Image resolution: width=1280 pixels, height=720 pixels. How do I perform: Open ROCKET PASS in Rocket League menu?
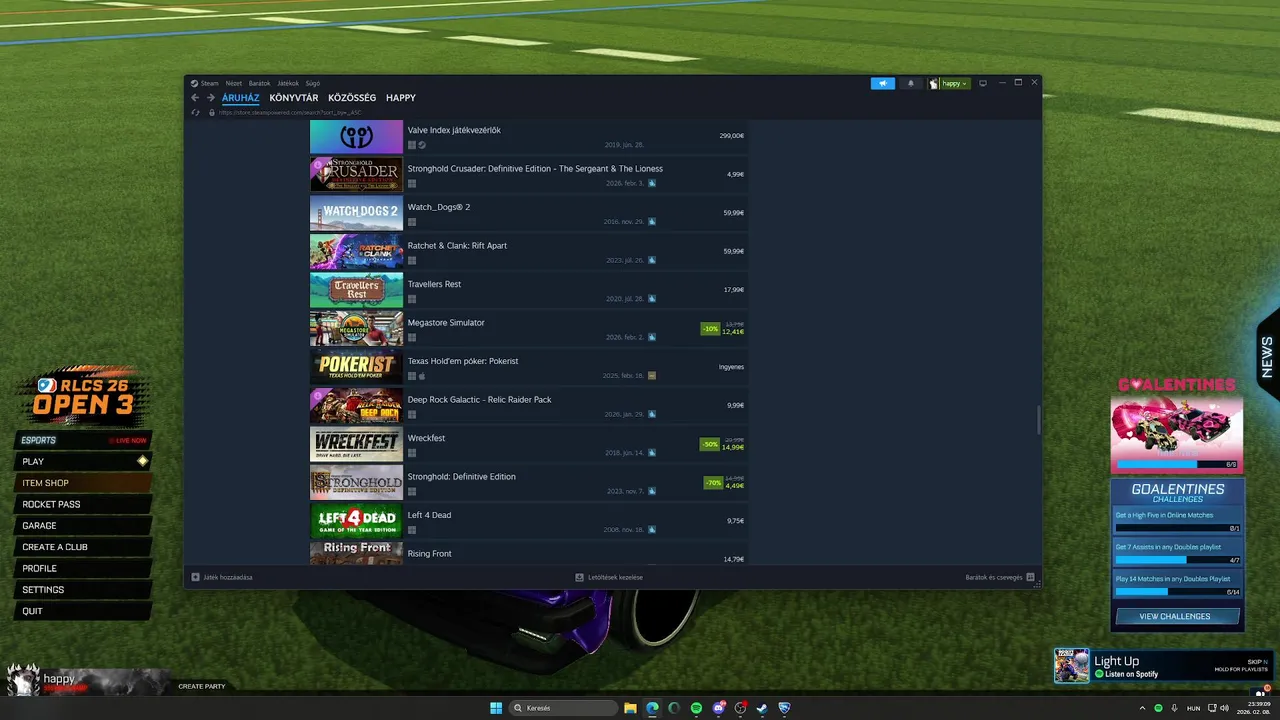83,504
